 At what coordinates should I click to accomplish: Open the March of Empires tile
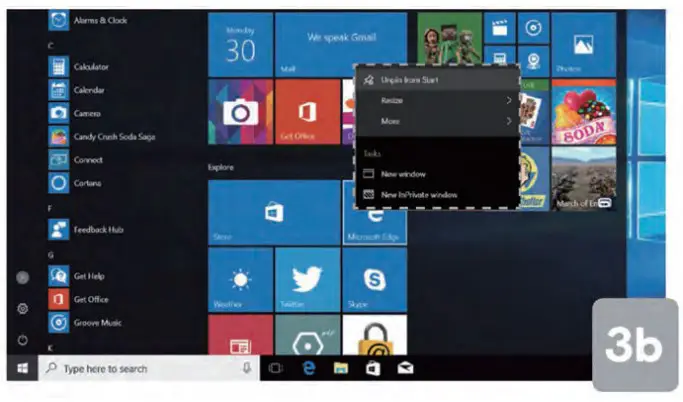[584, 179]
